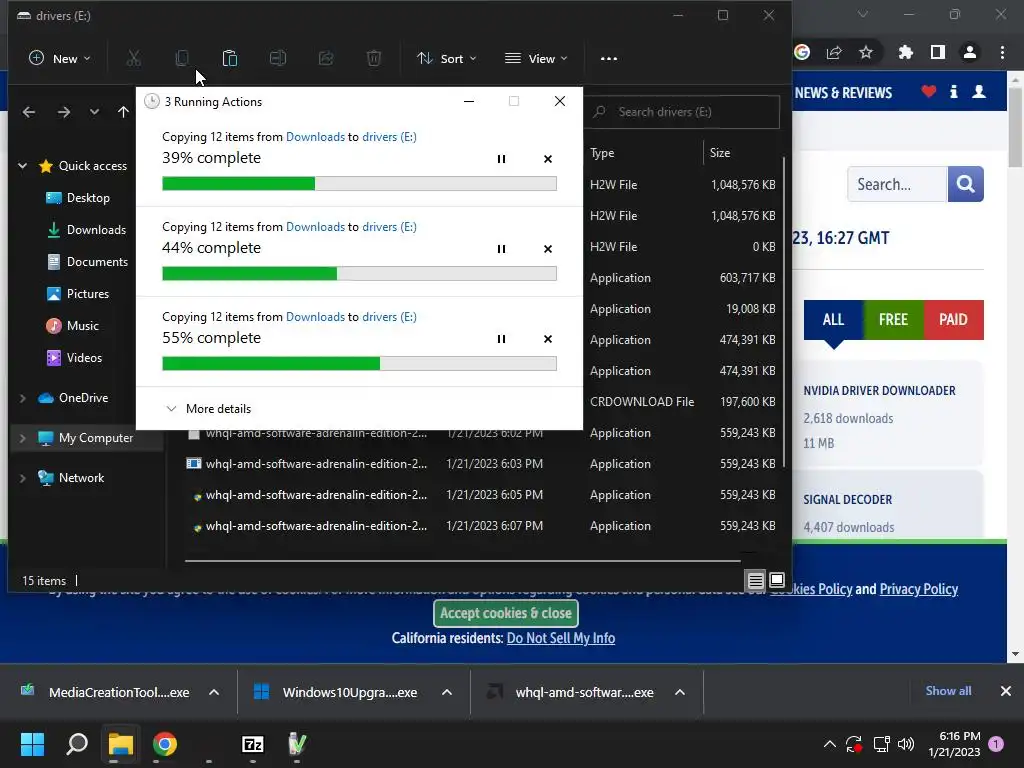Open recent locations dropdown chevron
Viewport: 1024px width, 768px height.
[x=95, y=112]
